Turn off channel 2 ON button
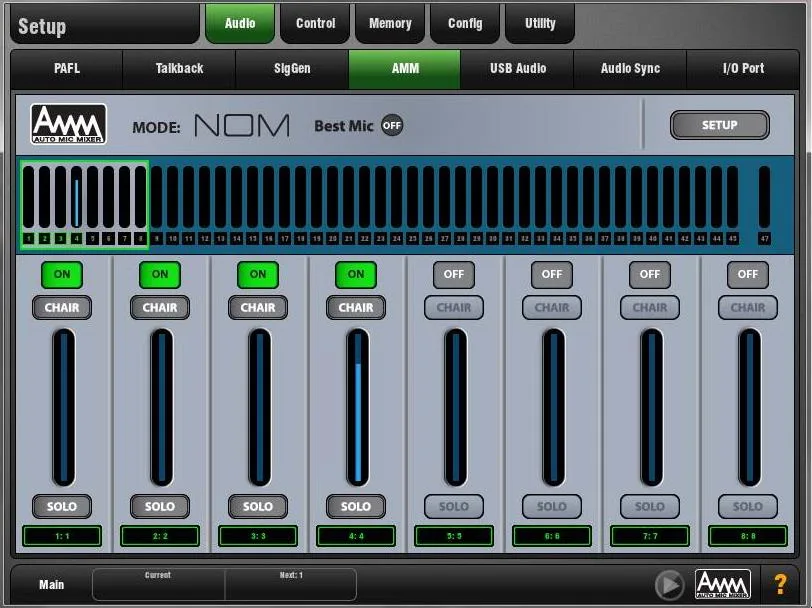This screenshot has width=812, height=608. pyautogui.click(x=160, y=274)
